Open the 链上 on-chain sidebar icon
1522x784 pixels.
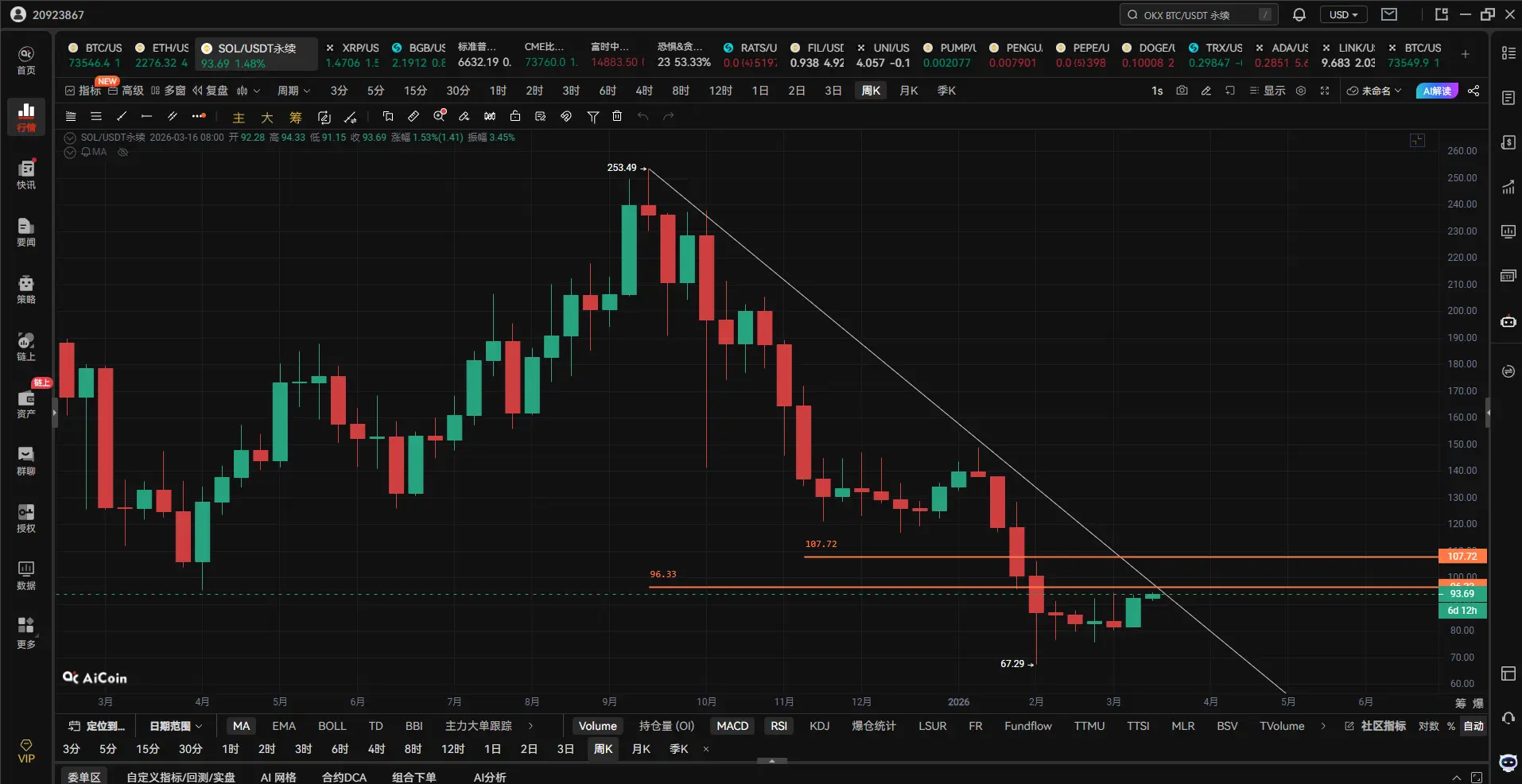click(26, 346)
